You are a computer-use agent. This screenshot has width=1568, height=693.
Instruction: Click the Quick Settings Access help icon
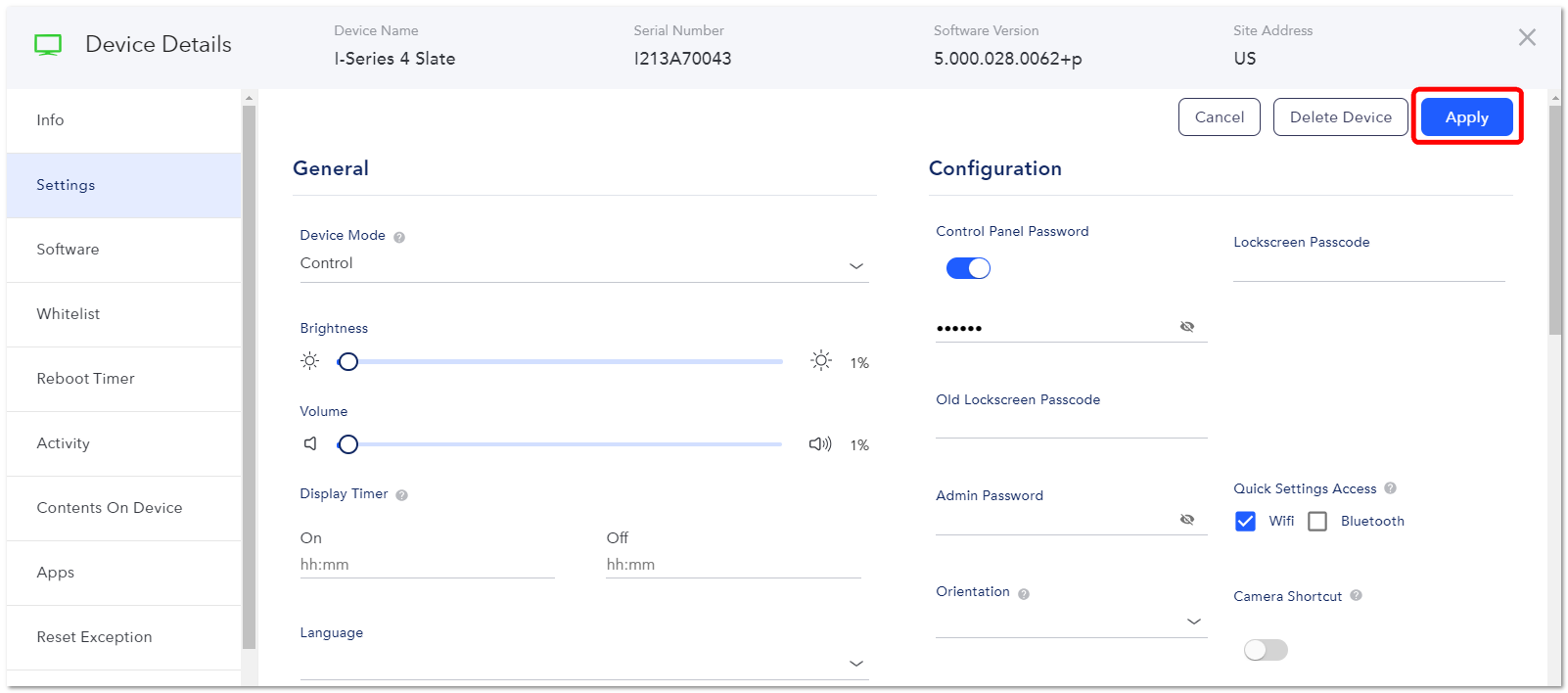(1390, 488)
